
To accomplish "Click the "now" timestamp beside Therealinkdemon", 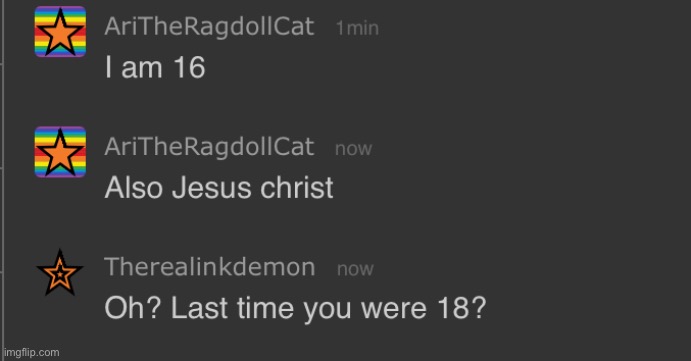I will [355, 269].
